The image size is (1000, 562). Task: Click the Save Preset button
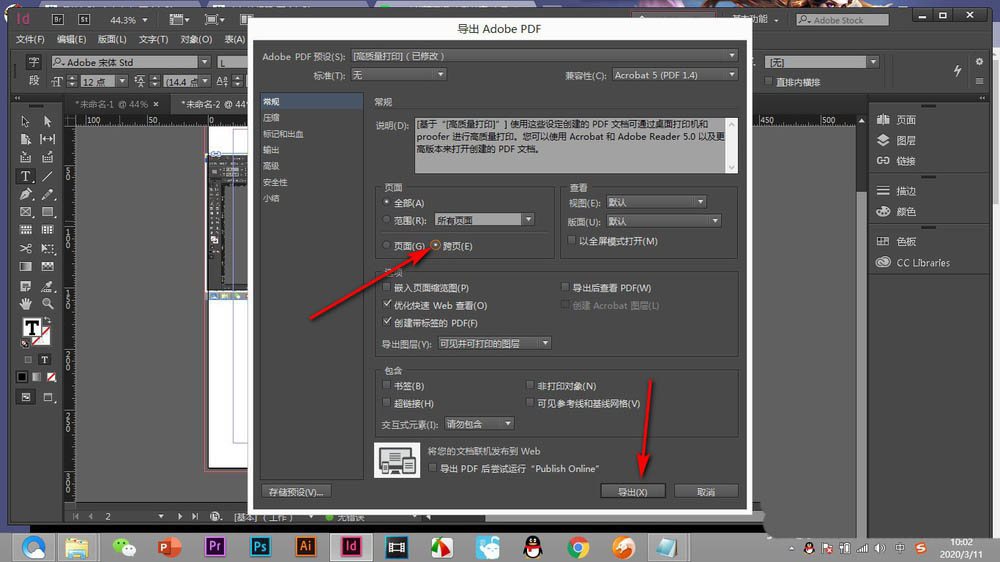(296, 491)
